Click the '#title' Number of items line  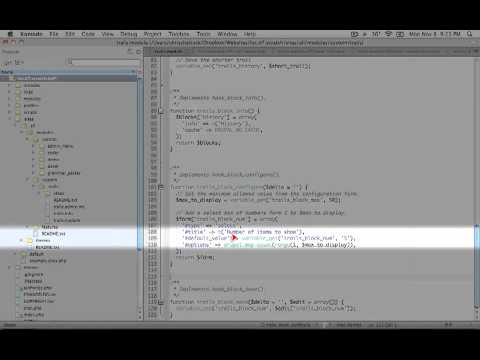(x=243, y=232)
